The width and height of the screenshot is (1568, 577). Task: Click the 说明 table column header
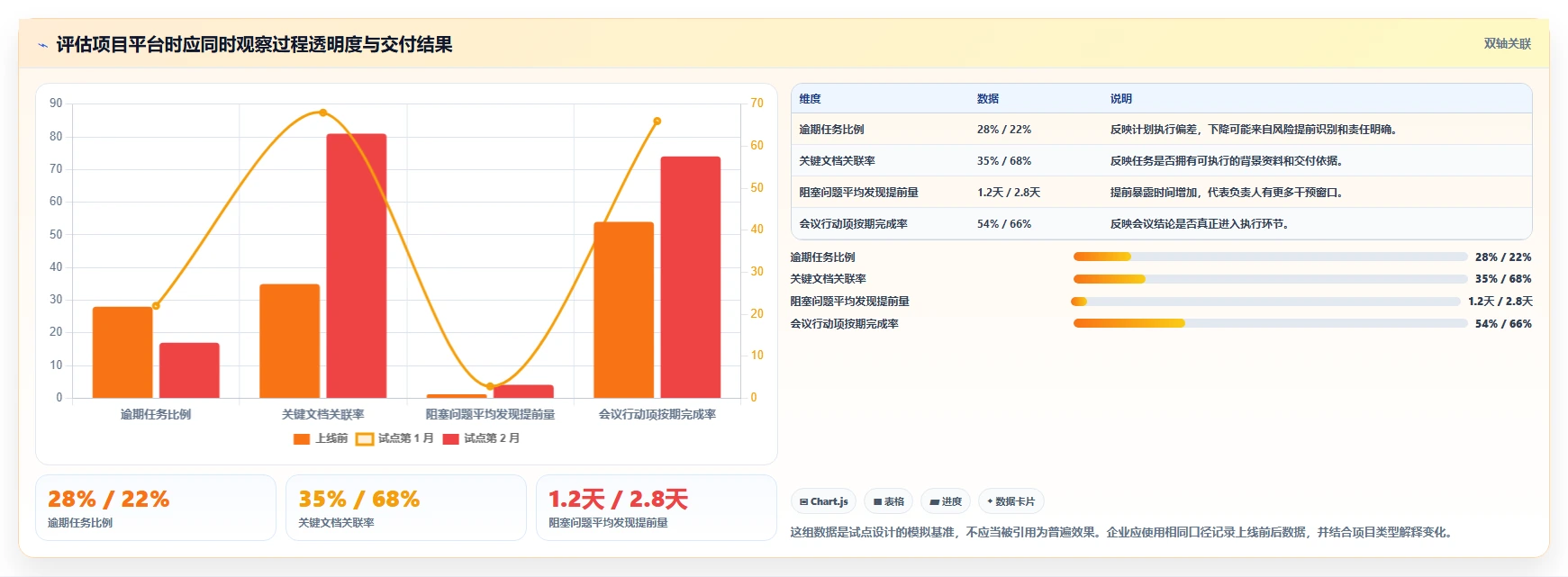click(1121, 99)
